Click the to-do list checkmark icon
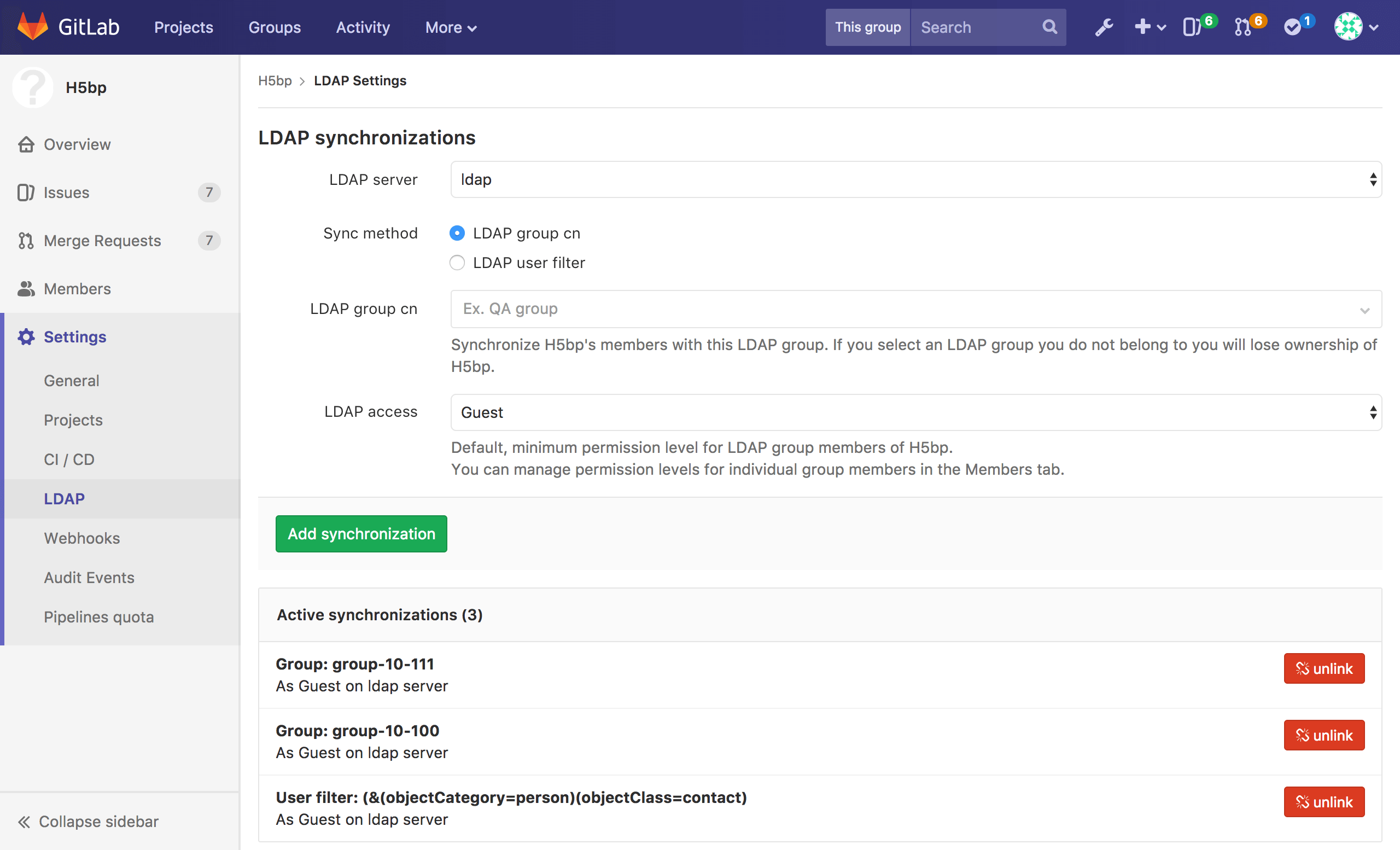Viewport: 1400px width, 850px height. (x=1296, y=27)
